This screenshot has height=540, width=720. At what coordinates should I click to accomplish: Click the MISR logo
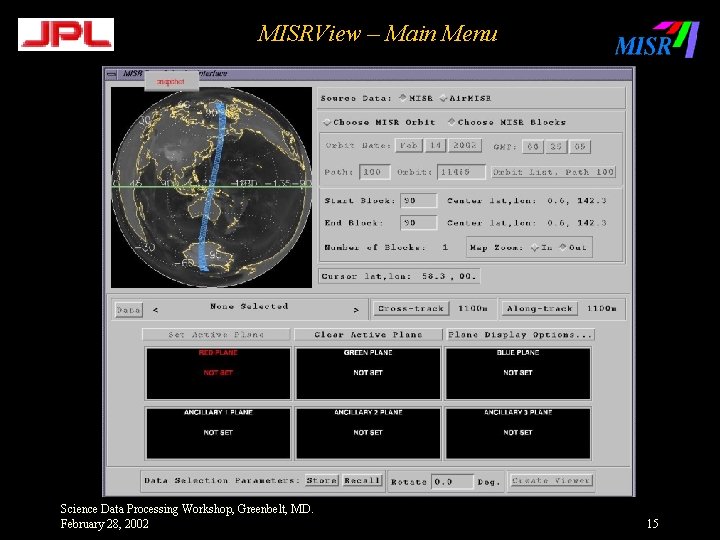click(x=657, y=39)
